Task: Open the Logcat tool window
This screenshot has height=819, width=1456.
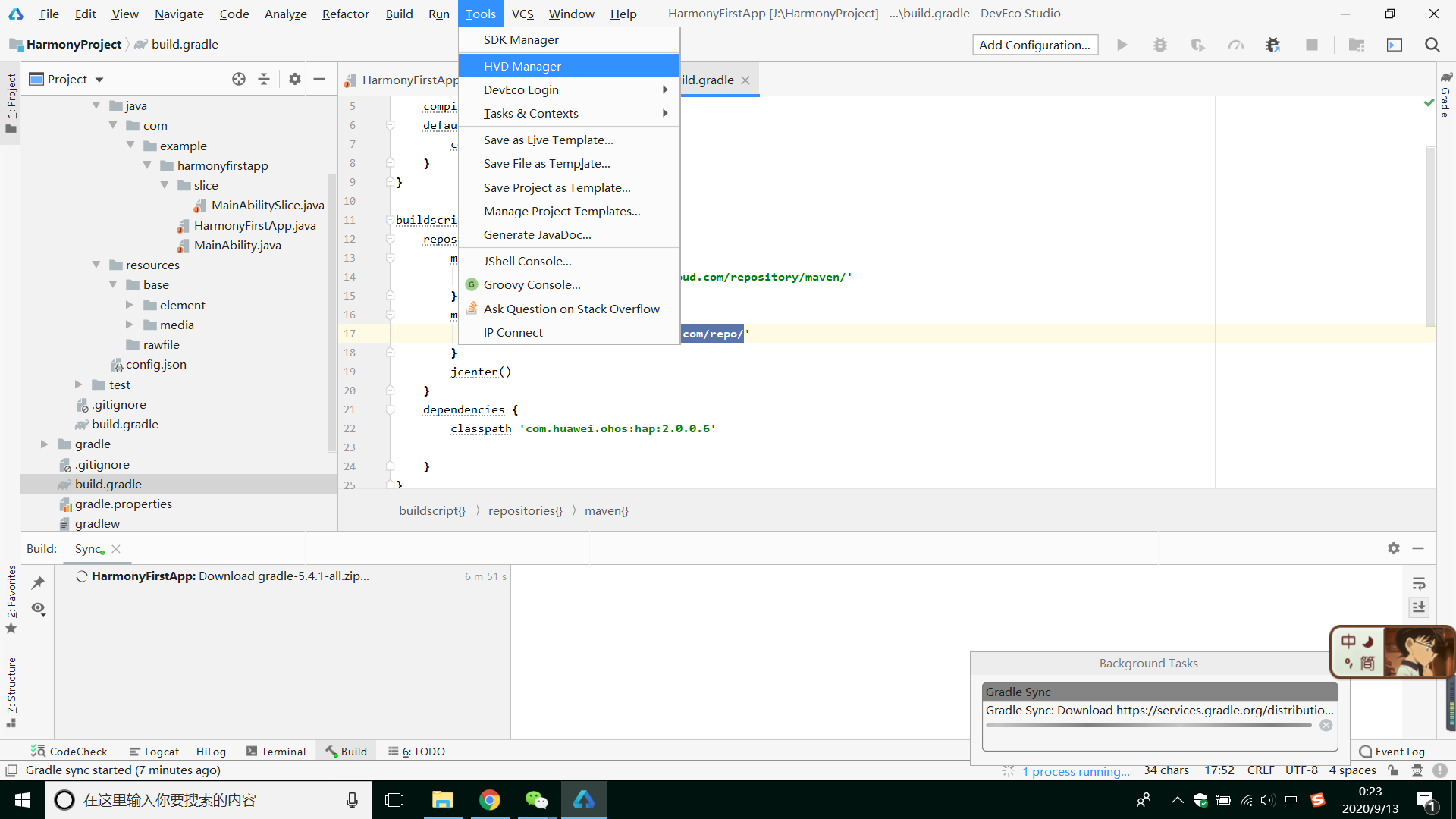Action: [x=154, y=751]
